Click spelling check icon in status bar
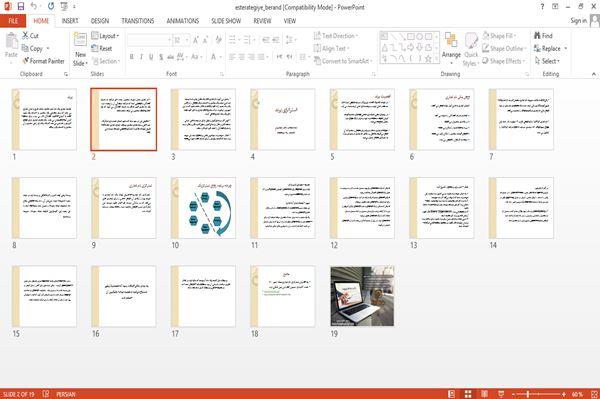The image size is (600, 399). click(x=46, y=394)
